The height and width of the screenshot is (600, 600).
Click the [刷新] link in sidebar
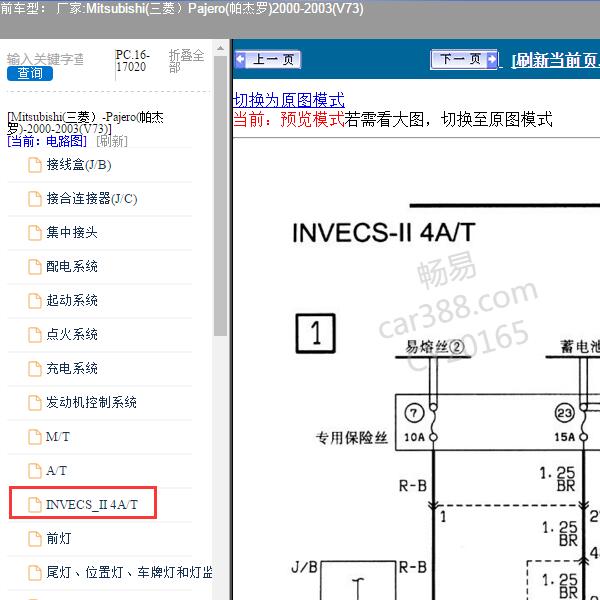point(112,142)
